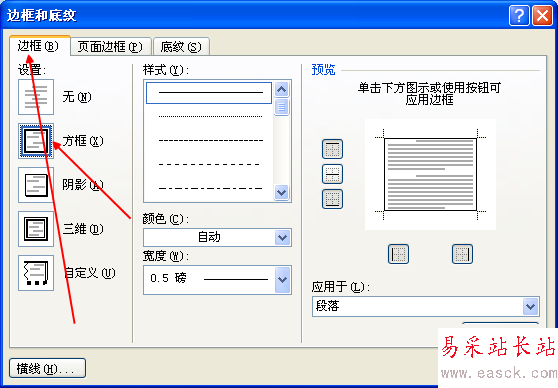Select the 方框(X) box border icon
Image resolution: width=558 pixels, height=388 pixels.
click(x=36, y=141)
